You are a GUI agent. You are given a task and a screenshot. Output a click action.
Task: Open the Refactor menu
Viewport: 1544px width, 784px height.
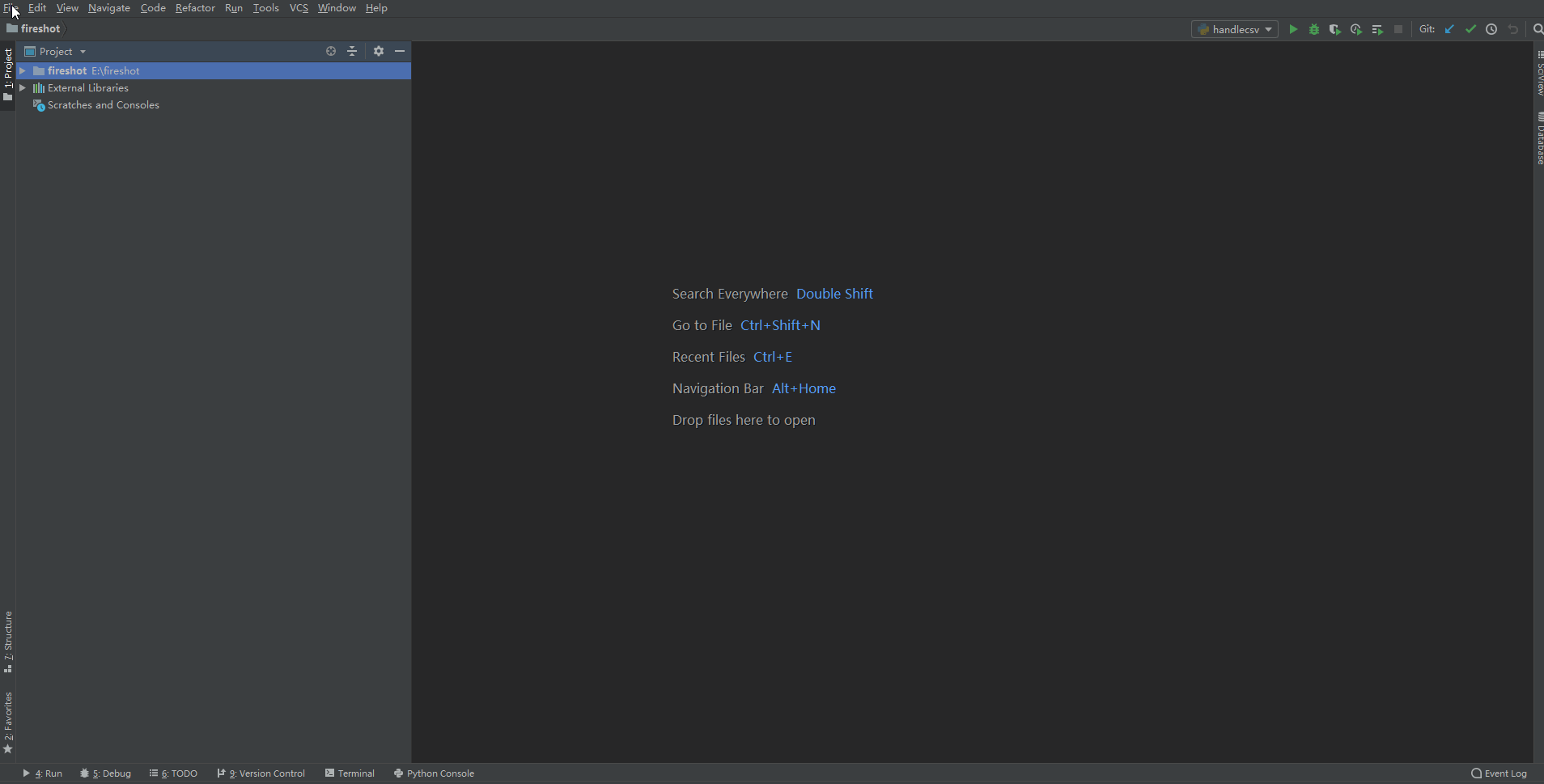(x=195, y=7)
